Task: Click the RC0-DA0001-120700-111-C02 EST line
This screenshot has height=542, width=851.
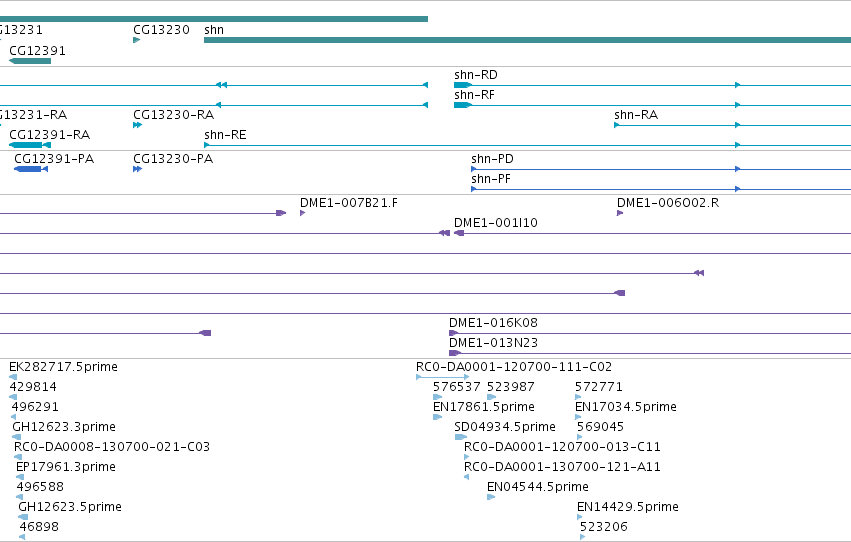Action: tap(443, 377)
